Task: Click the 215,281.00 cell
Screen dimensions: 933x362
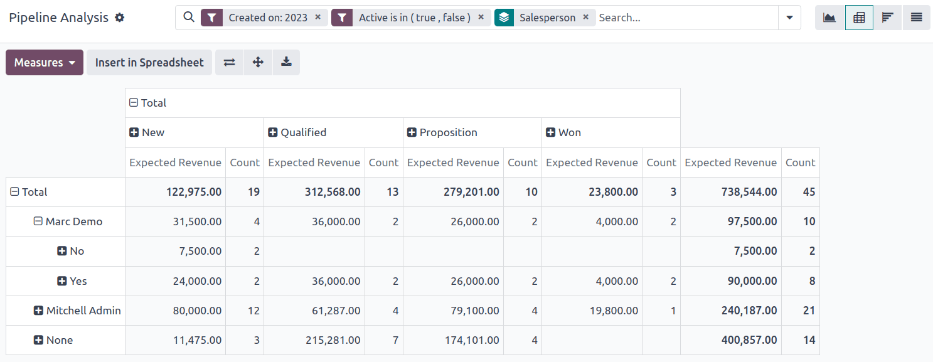Action: [x=314, y=341]
